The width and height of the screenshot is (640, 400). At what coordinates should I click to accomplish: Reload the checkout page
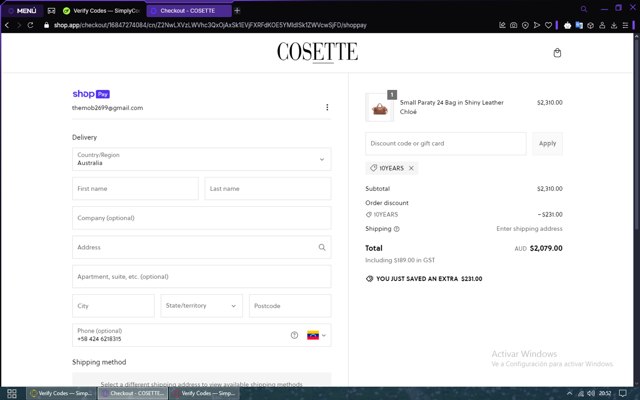[x=31, y=25]
